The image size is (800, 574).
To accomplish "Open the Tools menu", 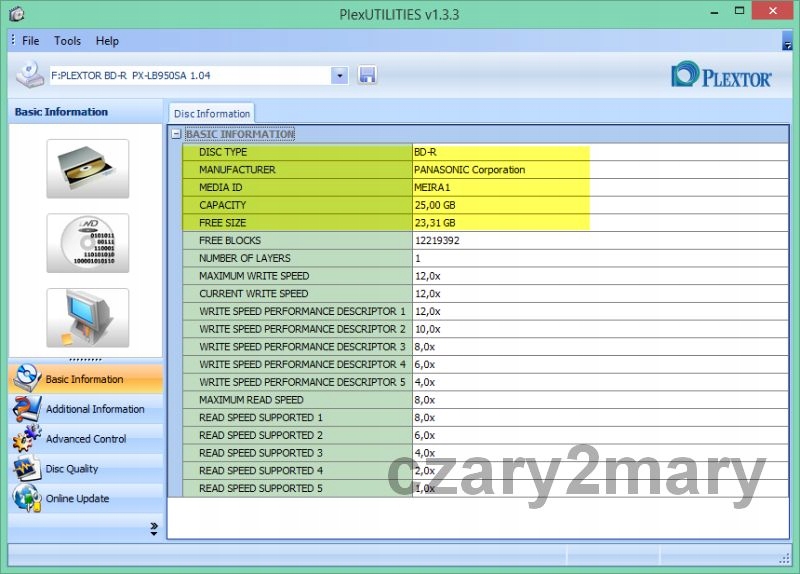I will pos(67,41).
